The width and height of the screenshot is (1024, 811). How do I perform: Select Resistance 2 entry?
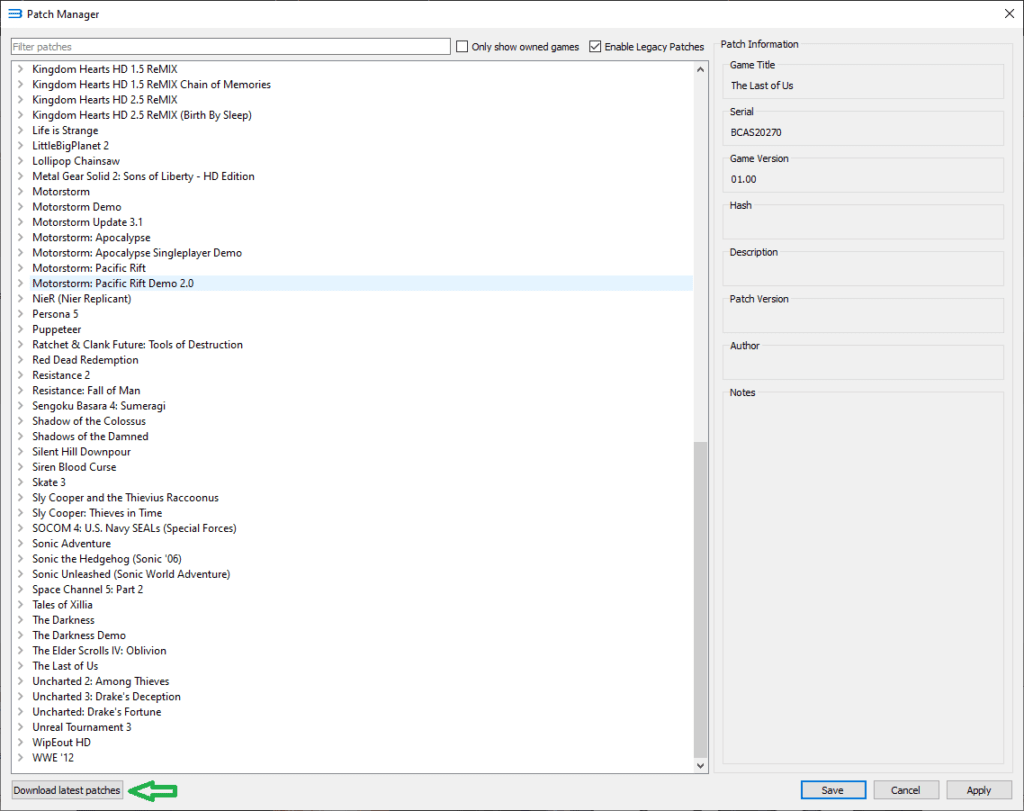[61, 375]
